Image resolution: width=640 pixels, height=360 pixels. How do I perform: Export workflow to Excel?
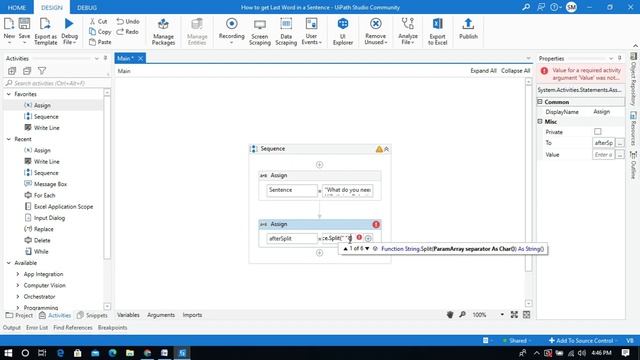[x=438, y=31]
